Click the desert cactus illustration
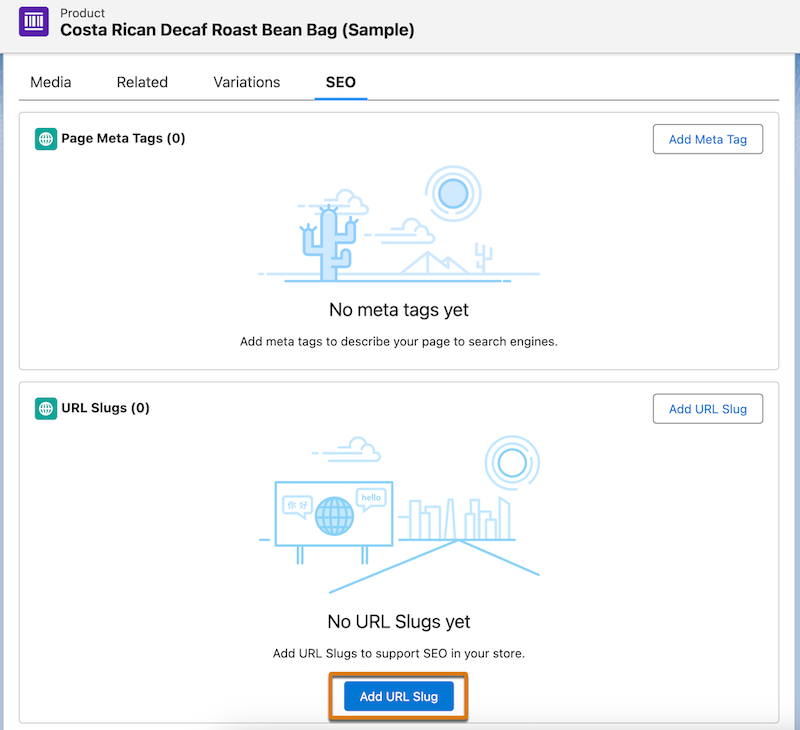 [x=398, y=224]
